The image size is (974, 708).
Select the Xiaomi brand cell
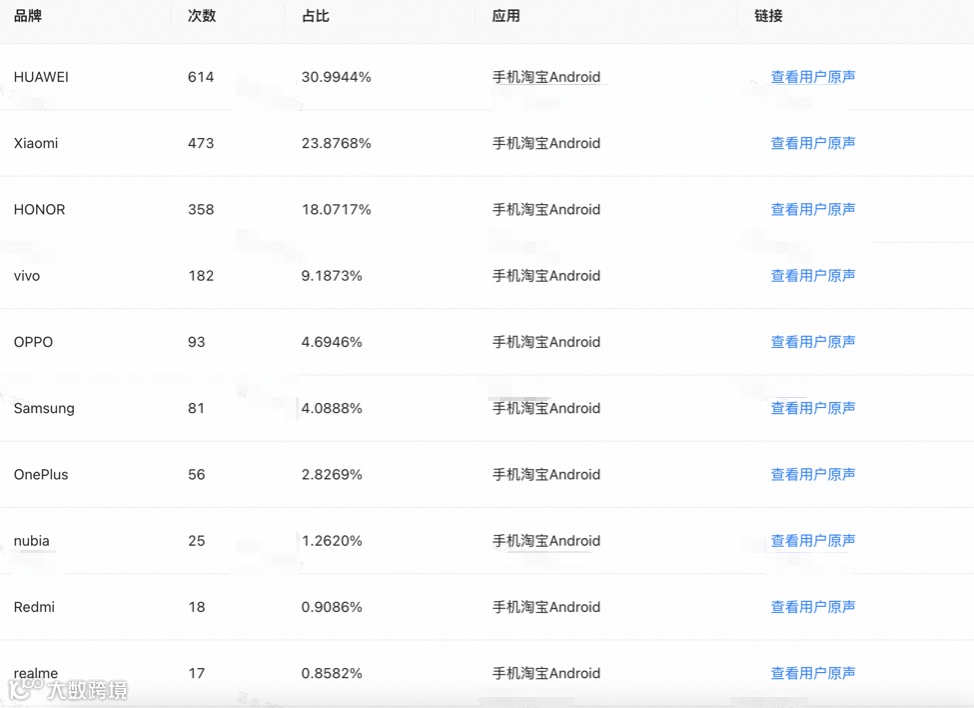[x=36, y=143]
